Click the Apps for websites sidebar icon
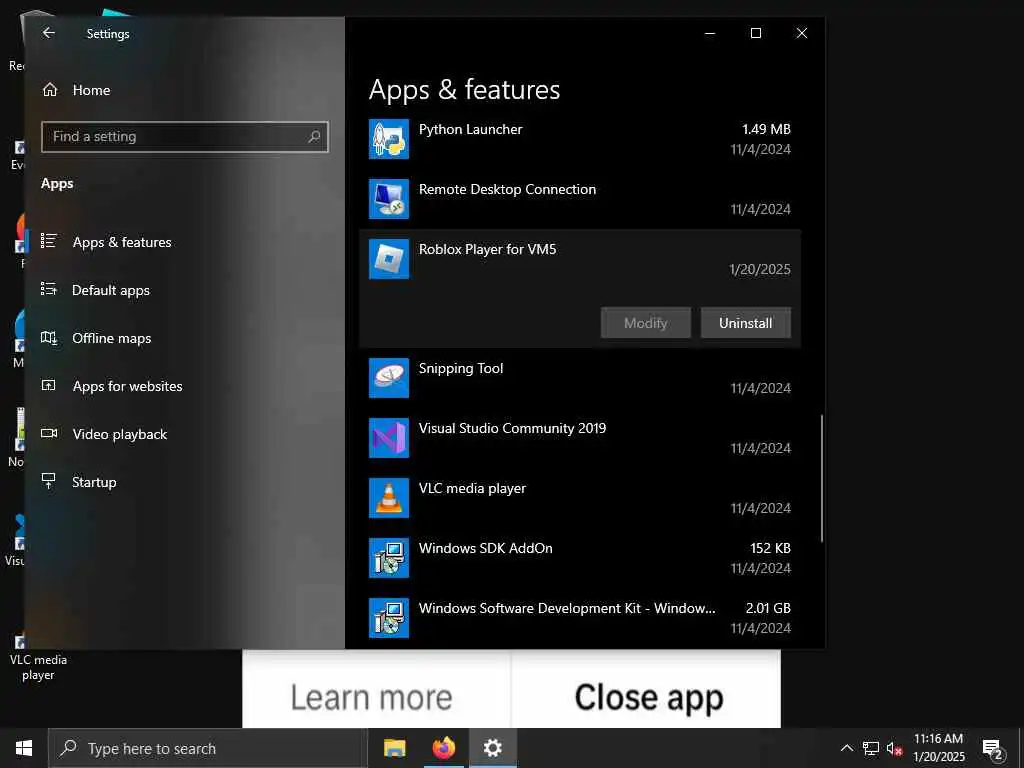The width and height of the screenshot is (1024, 768). pos(49,385)
